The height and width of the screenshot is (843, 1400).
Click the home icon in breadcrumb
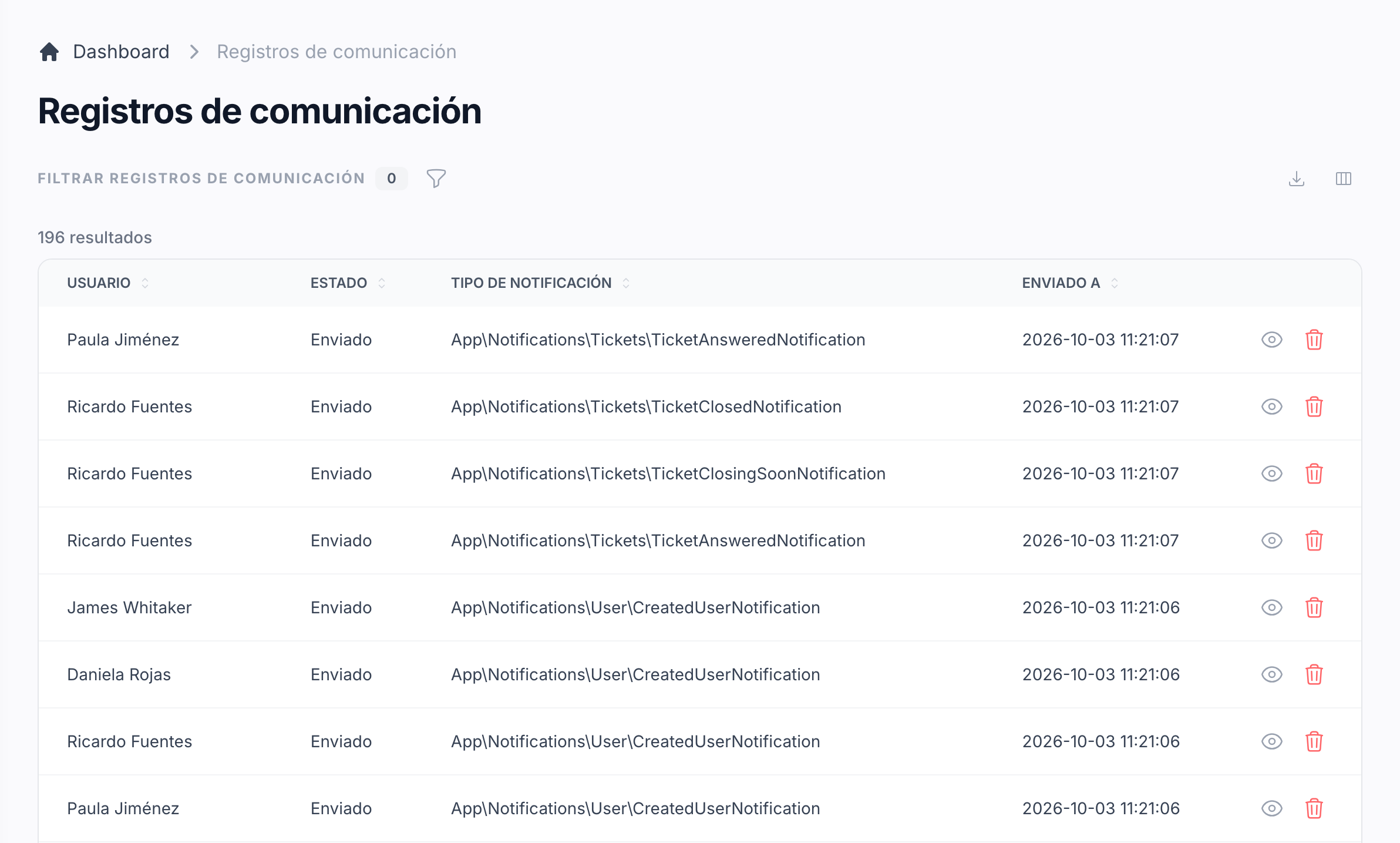pyautogui.click(x=49, y=52)
